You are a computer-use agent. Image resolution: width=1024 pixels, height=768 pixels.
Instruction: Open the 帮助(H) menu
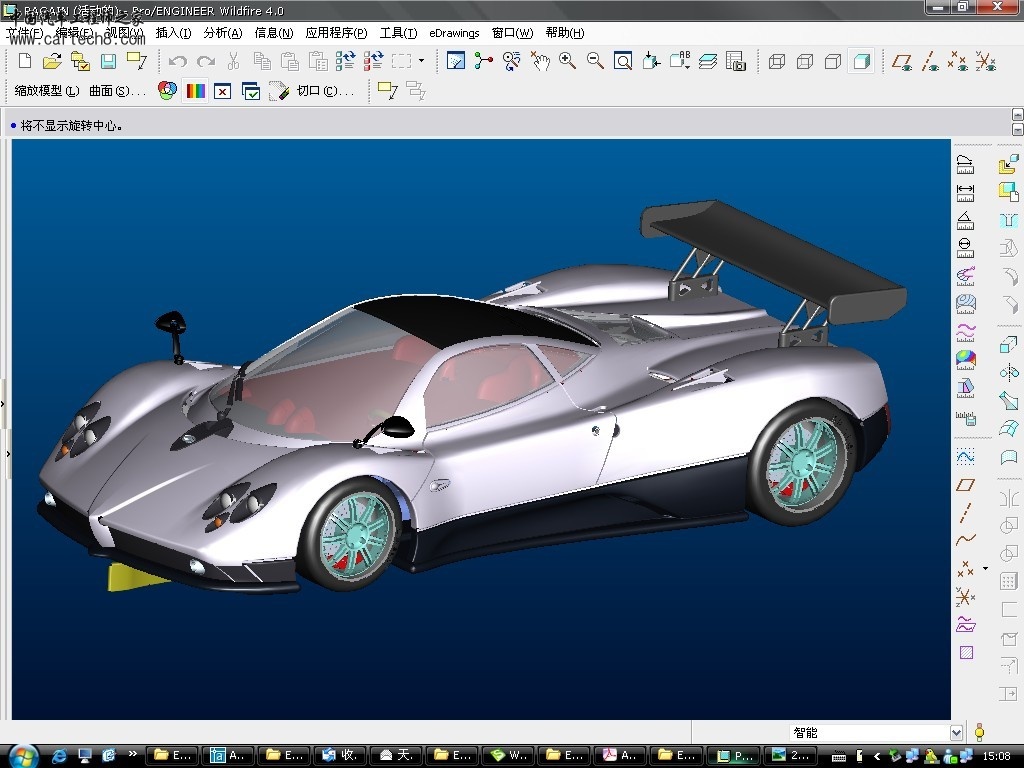click(x=565, y=33)
